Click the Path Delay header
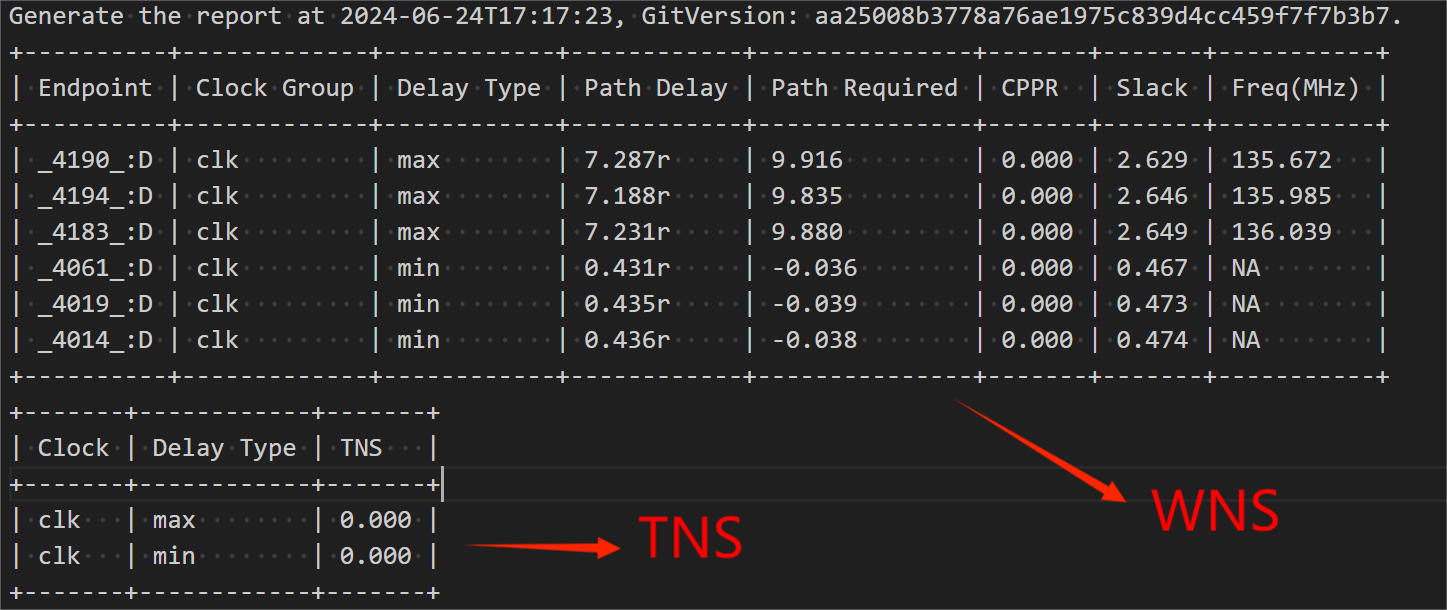This screenshot has width=1447, height=610. 656,88
